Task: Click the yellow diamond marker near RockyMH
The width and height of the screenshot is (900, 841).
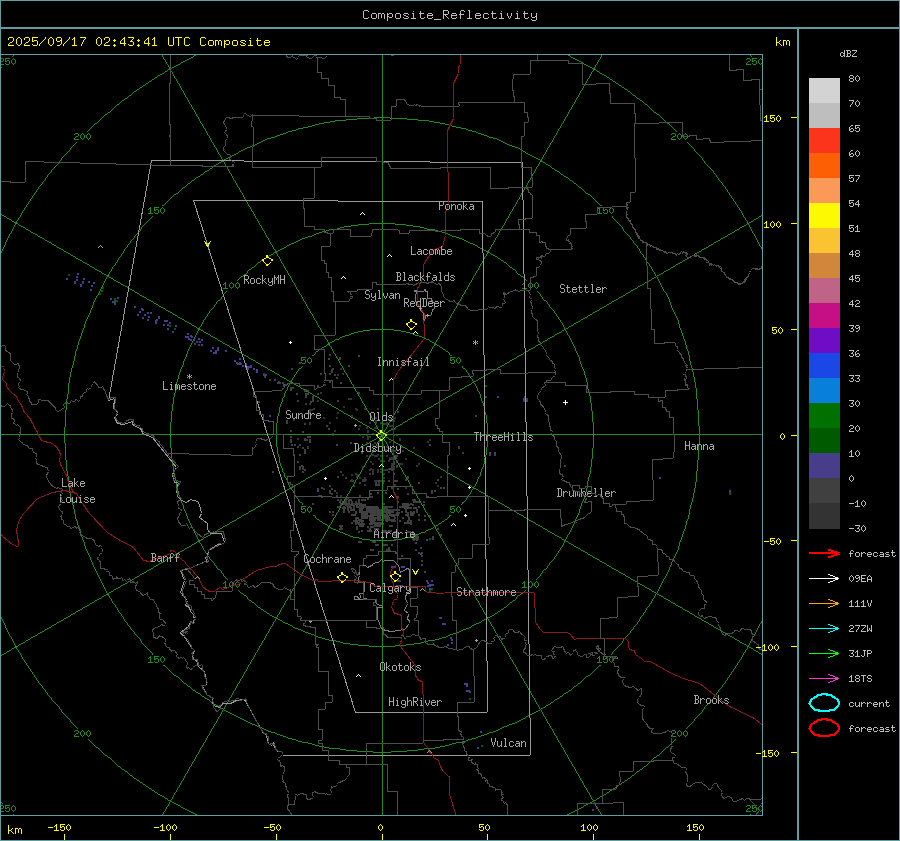Action: pyautogui.click(x=267, y=260)
